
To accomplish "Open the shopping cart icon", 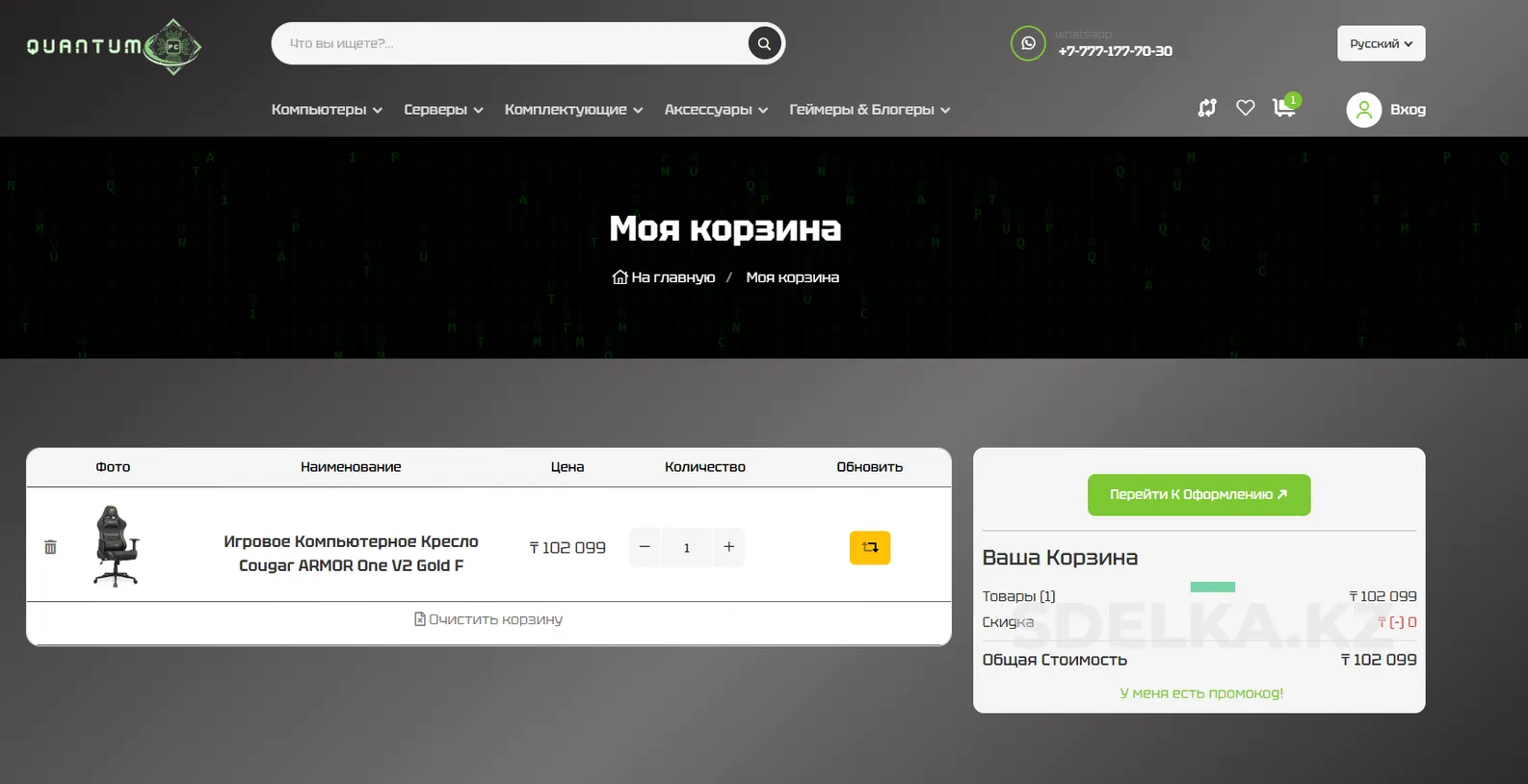I will pos(1284,107).
